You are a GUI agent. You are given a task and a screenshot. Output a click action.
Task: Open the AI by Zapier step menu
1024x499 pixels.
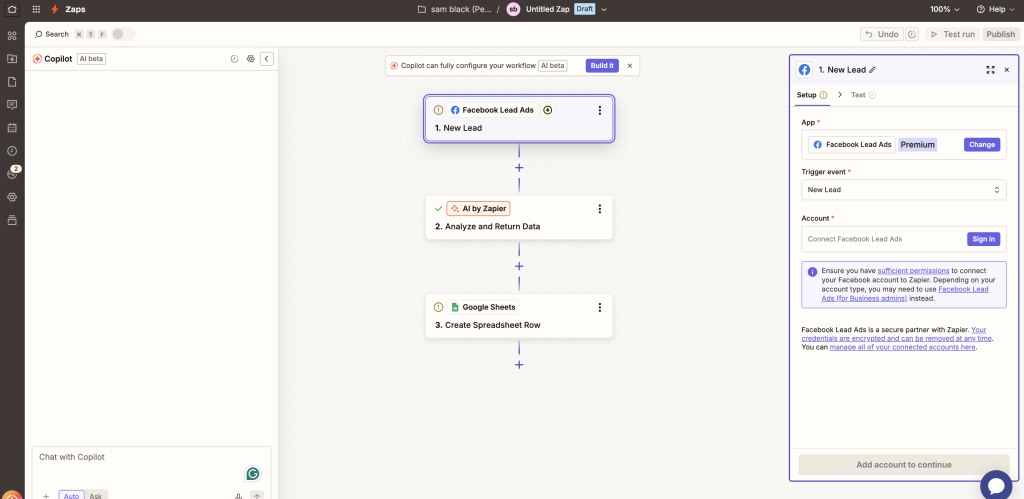click(x=600, y=209)
